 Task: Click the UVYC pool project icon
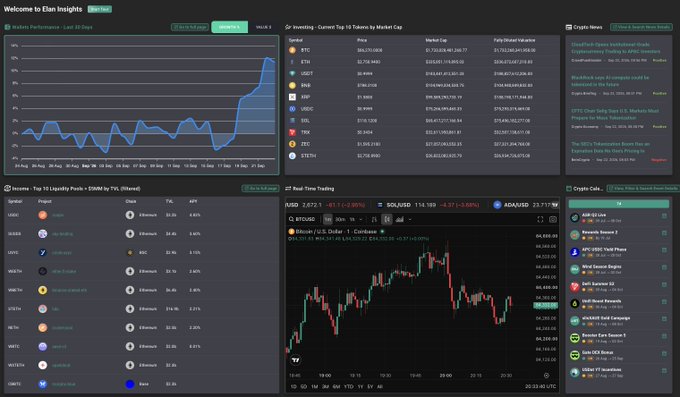[42, 253]
